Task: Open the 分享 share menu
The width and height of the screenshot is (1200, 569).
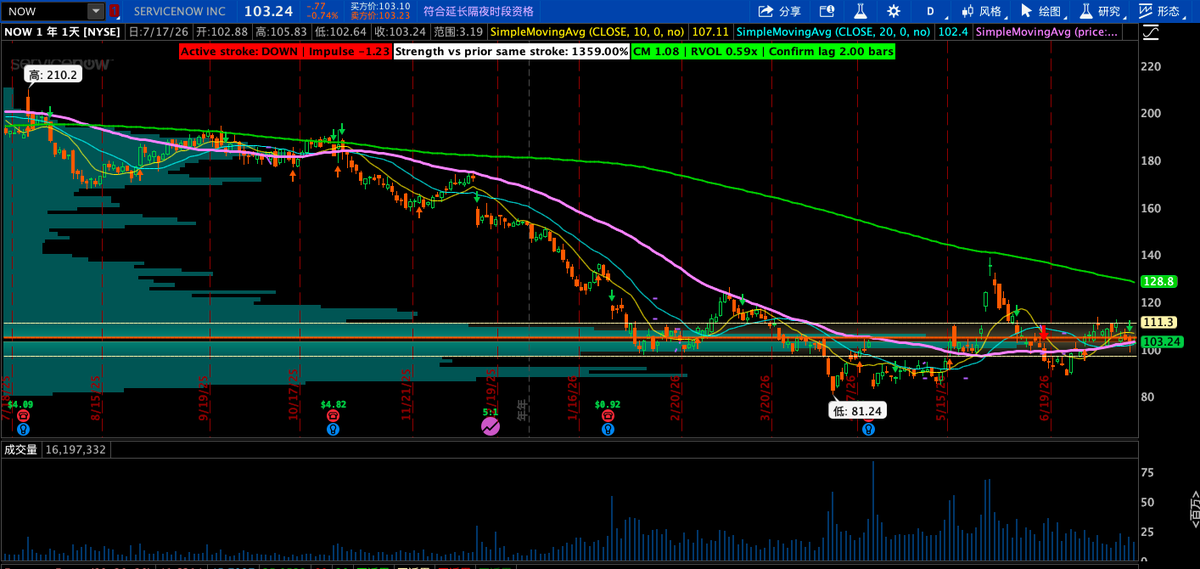Action: (780, 11)
